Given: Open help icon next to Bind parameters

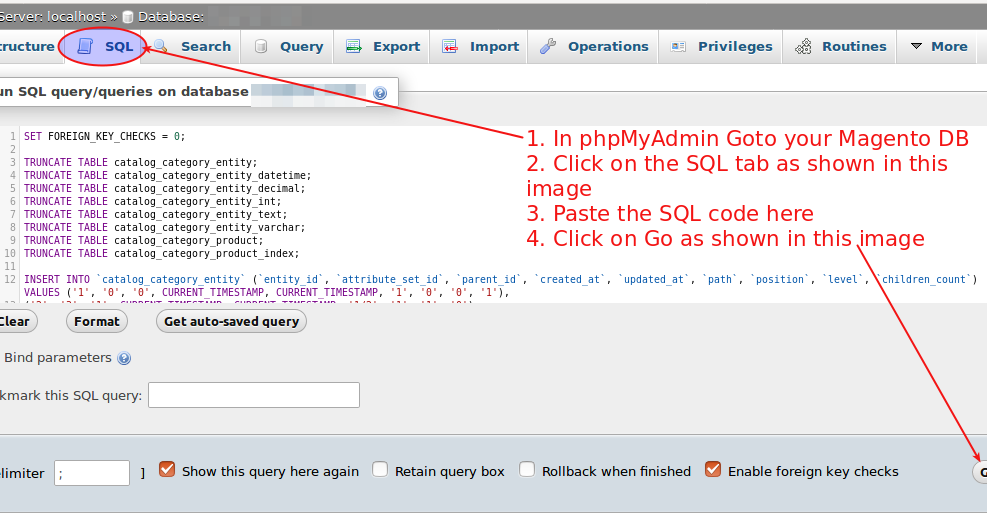Looking at the screenshot, I should 124,359.
